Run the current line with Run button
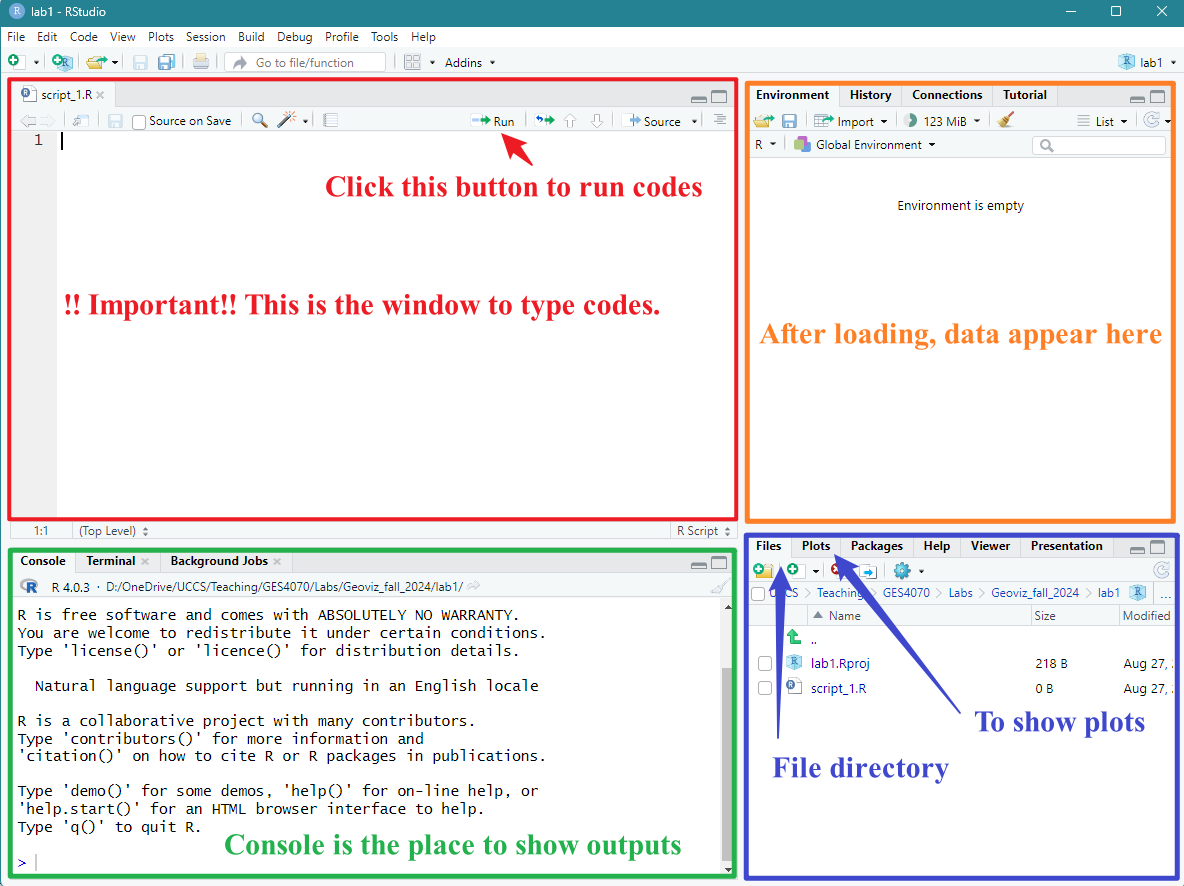This screenshot has height=886, width=1184. tap(492, 121)
